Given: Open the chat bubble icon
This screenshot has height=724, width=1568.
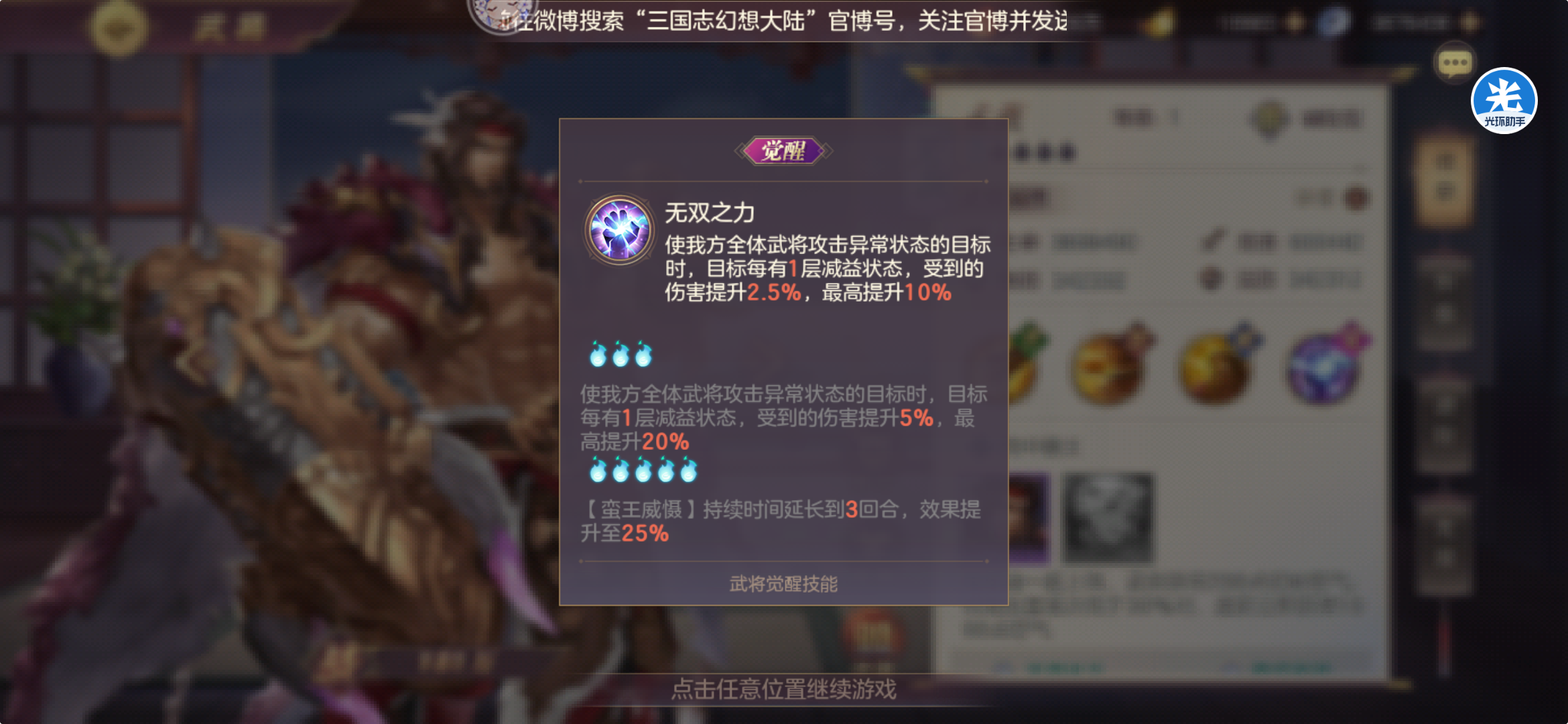Looking at the screenshot, I should coord(1455,64).
